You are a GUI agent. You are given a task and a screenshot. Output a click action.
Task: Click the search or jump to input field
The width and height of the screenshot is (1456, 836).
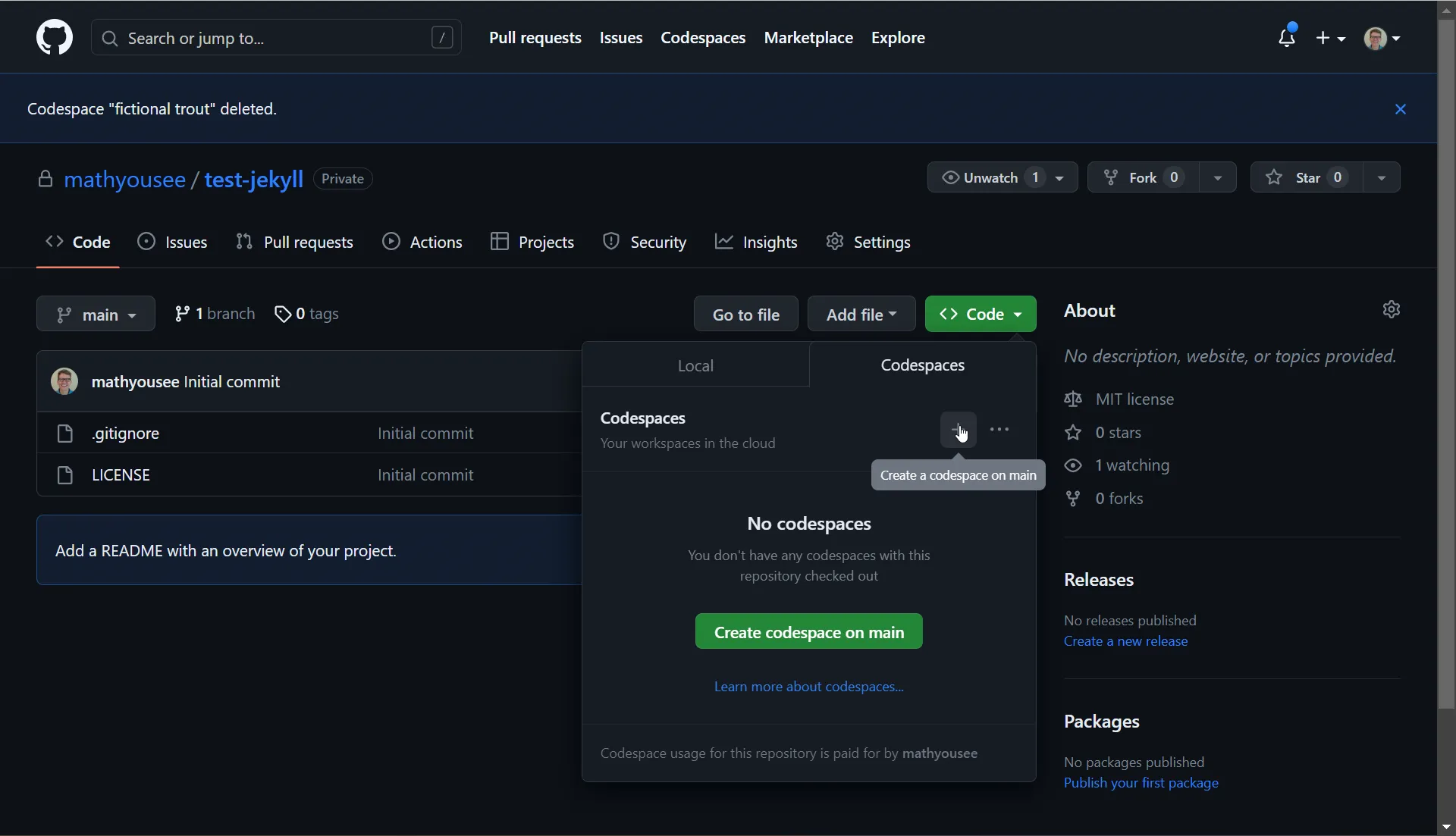pyautogui.click(x=276, y=39)
